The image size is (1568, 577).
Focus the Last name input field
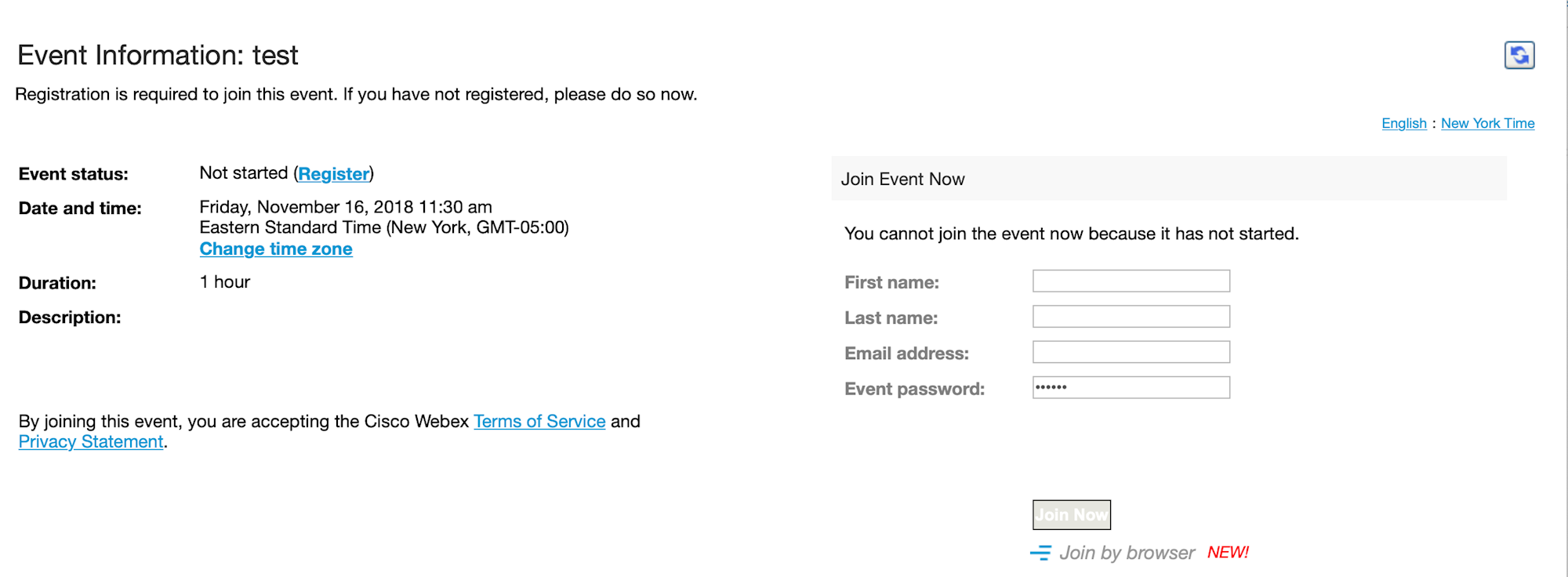coord(1131,317)
